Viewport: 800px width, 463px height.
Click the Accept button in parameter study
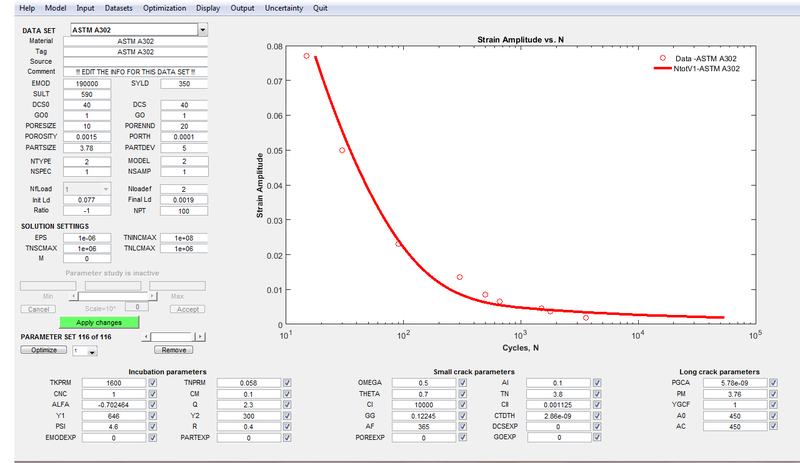(187, 309)
